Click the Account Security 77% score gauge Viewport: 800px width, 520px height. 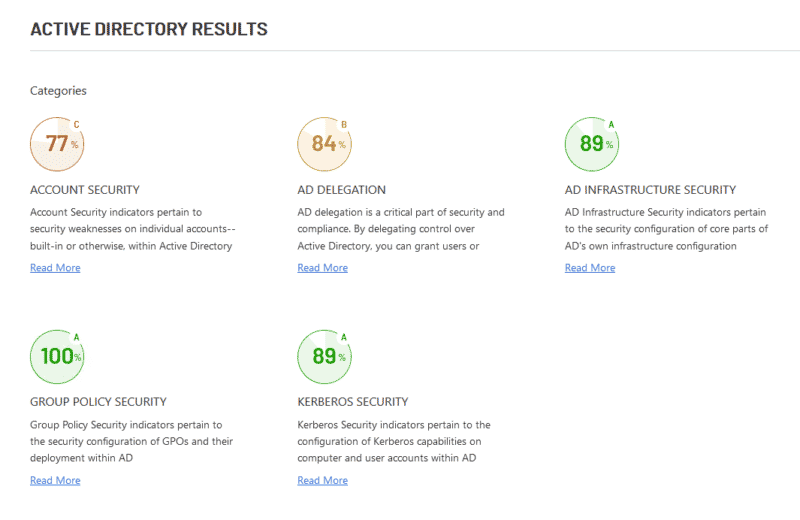point(57,144)
